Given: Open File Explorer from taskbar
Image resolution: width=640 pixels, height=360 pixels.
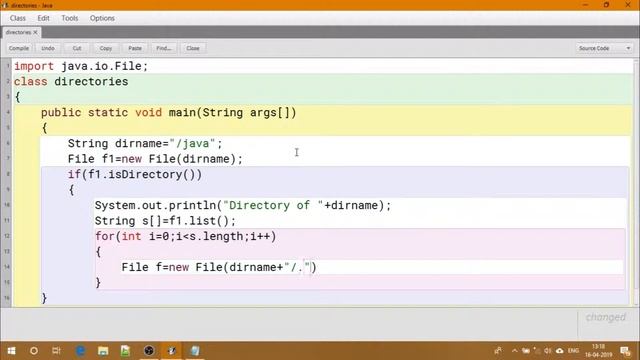Looking at the screenshot, I should (103, 351).
